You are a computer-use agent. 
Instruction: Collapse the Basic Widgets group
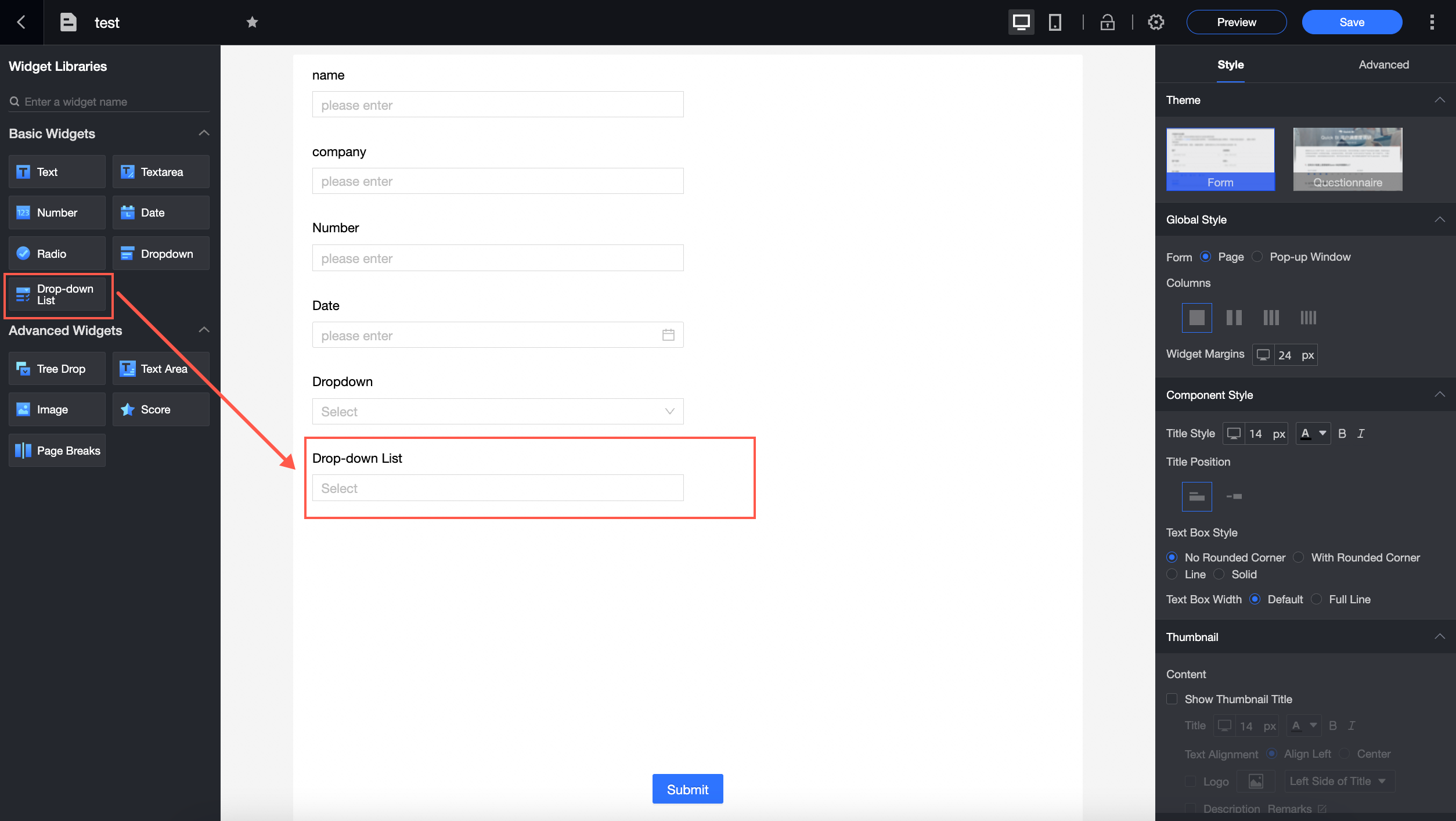pyautogui.click(x=204, y=132)
